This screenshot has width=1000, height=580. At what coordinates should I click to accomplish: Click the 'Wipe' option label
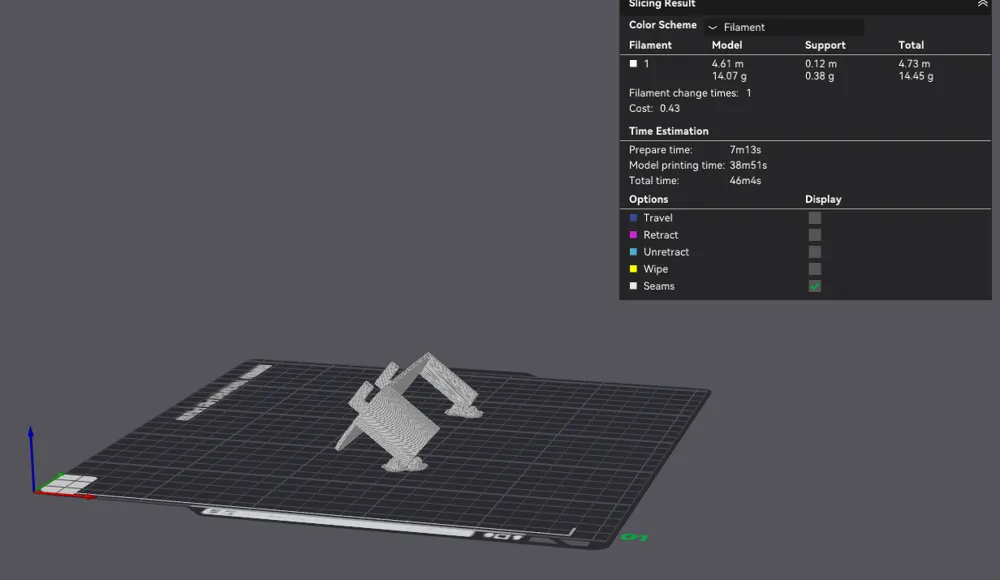(655, 269)
